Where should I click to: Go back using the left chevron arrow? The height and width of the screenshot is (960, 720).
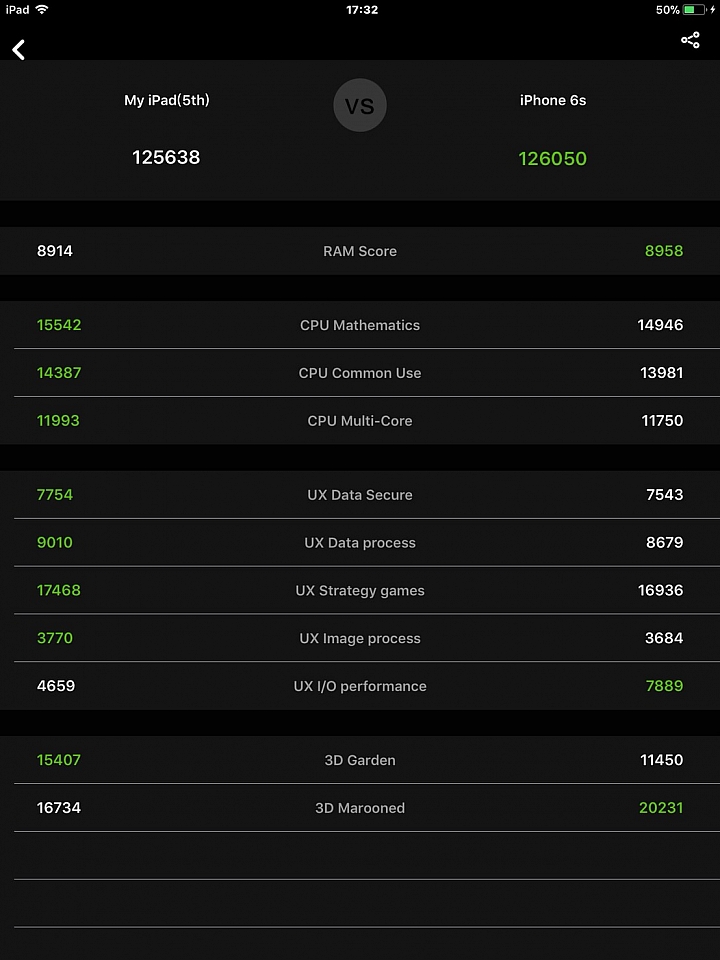[x=18, y=50]
